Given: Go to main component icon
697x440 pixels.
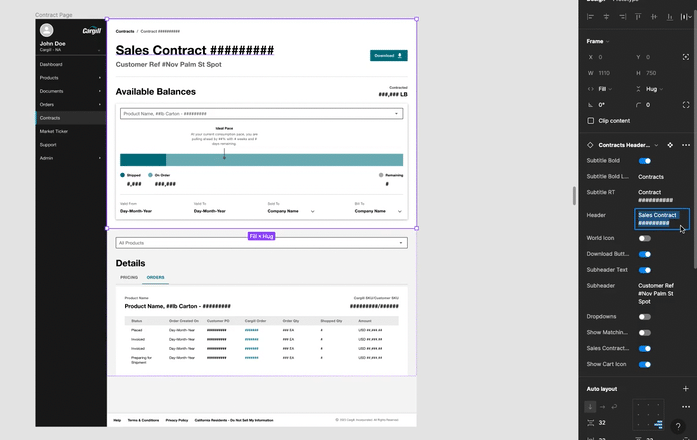Looking at the screenshot, I should (x=670, y=145).
